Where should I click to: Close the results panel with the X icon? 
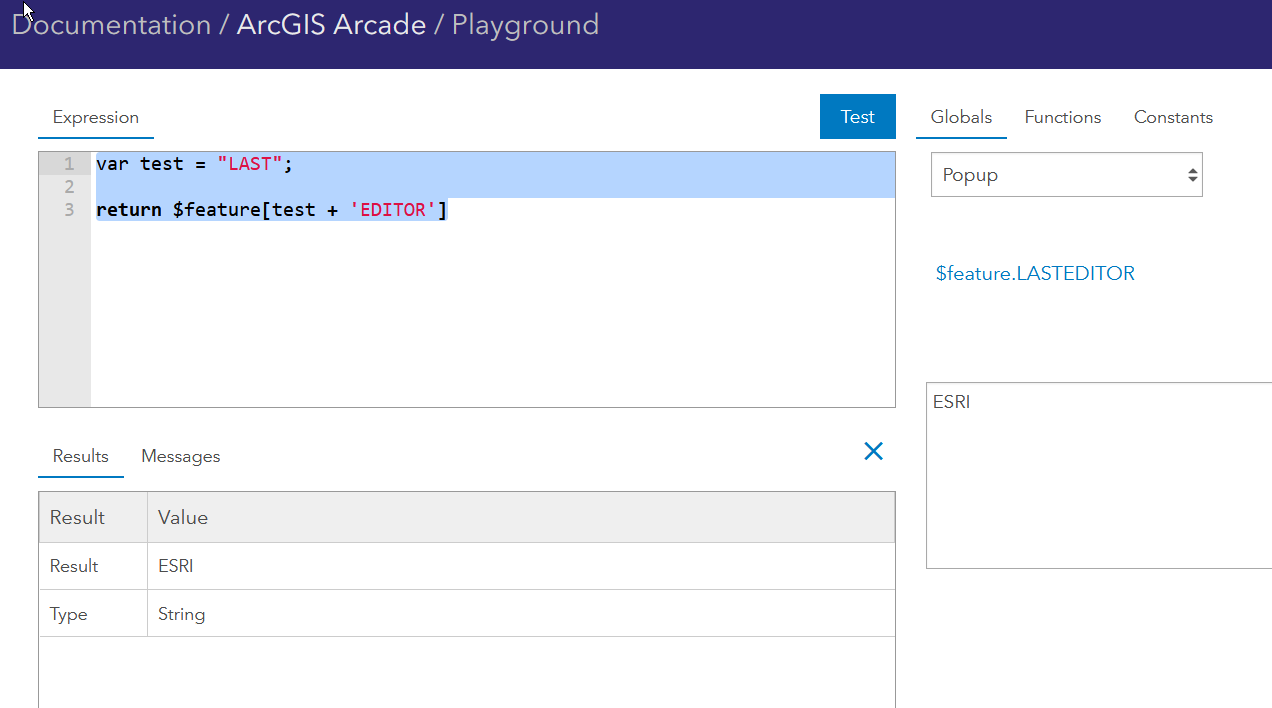[873, 452]
